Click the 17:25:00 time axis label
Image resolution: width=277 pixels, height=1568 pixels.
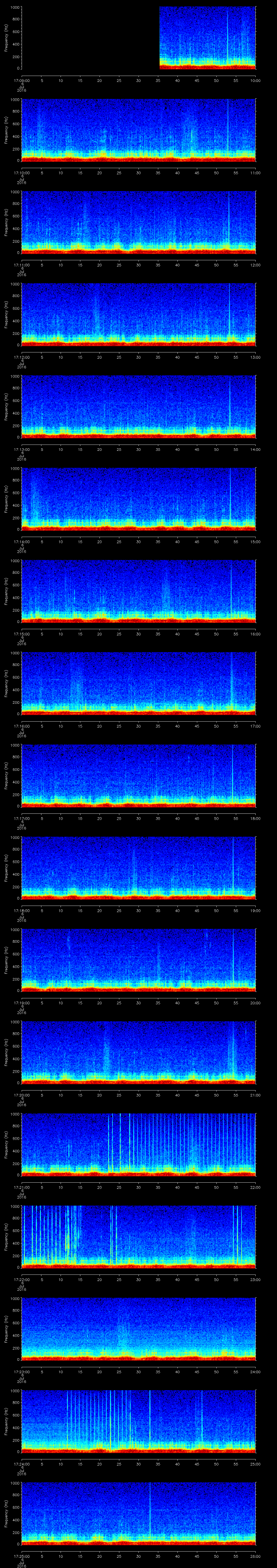point(21,1556)
